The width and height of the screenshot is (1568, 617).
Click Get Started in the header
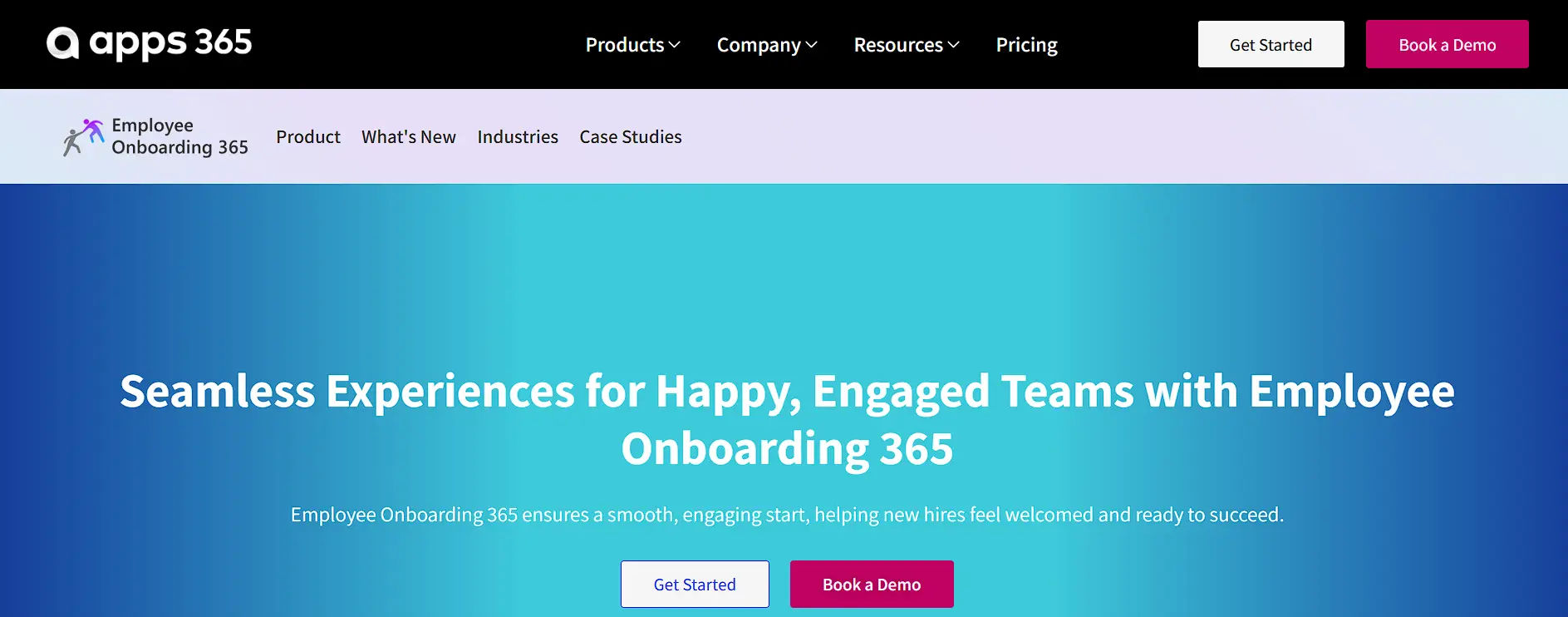coord(1271,44)
